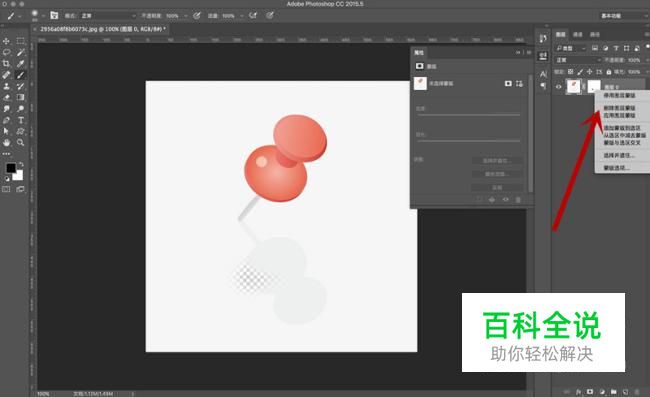Open layer filter type dropdown
Image resolution: width=650 pixels, height=397 pixels.
571,48
